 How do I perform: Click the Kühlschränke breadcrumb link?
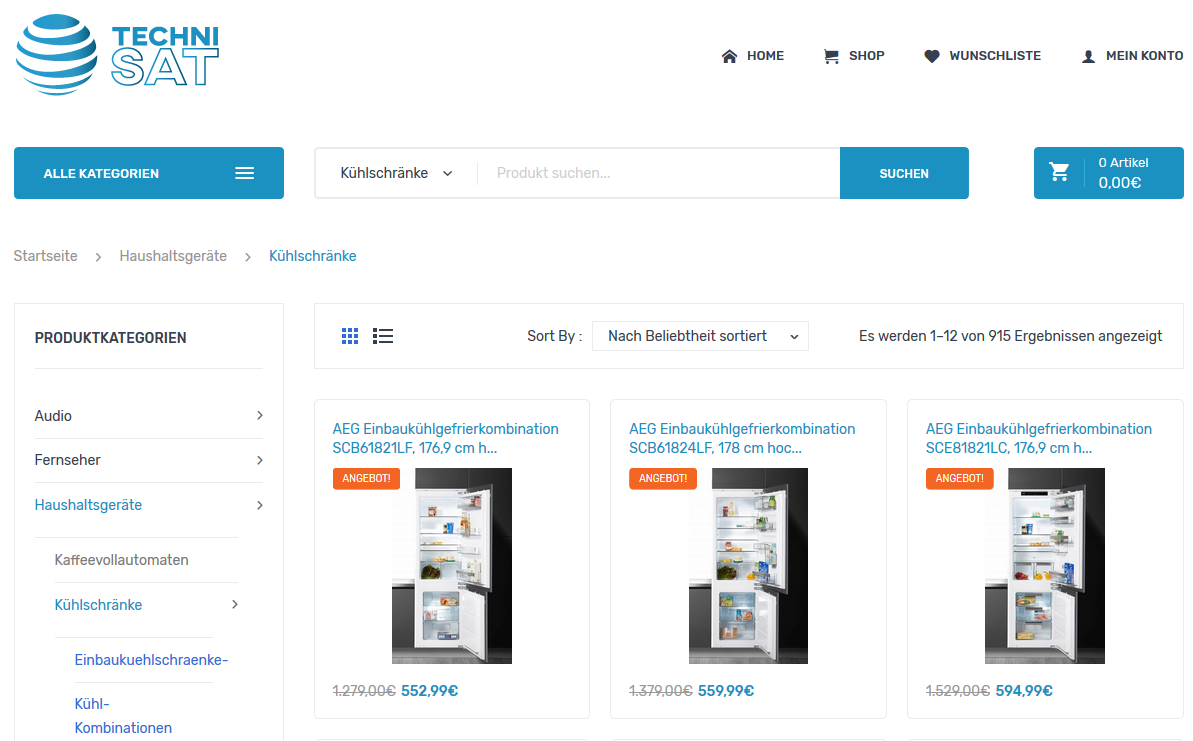313,256
